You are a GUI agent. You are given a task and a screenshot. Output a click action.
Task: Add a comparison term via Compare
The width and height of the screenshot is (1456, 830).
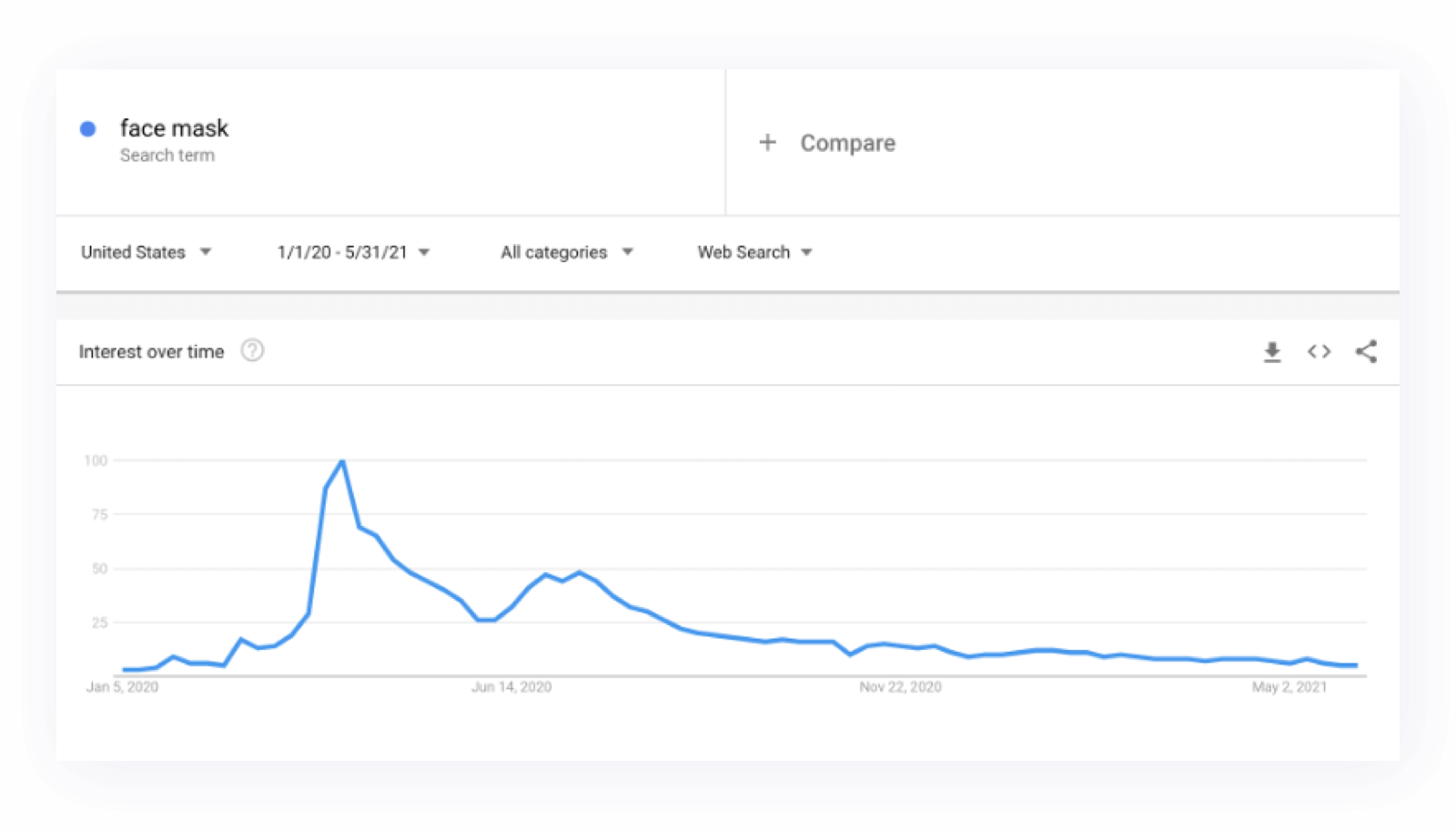(x=847, y=143)
